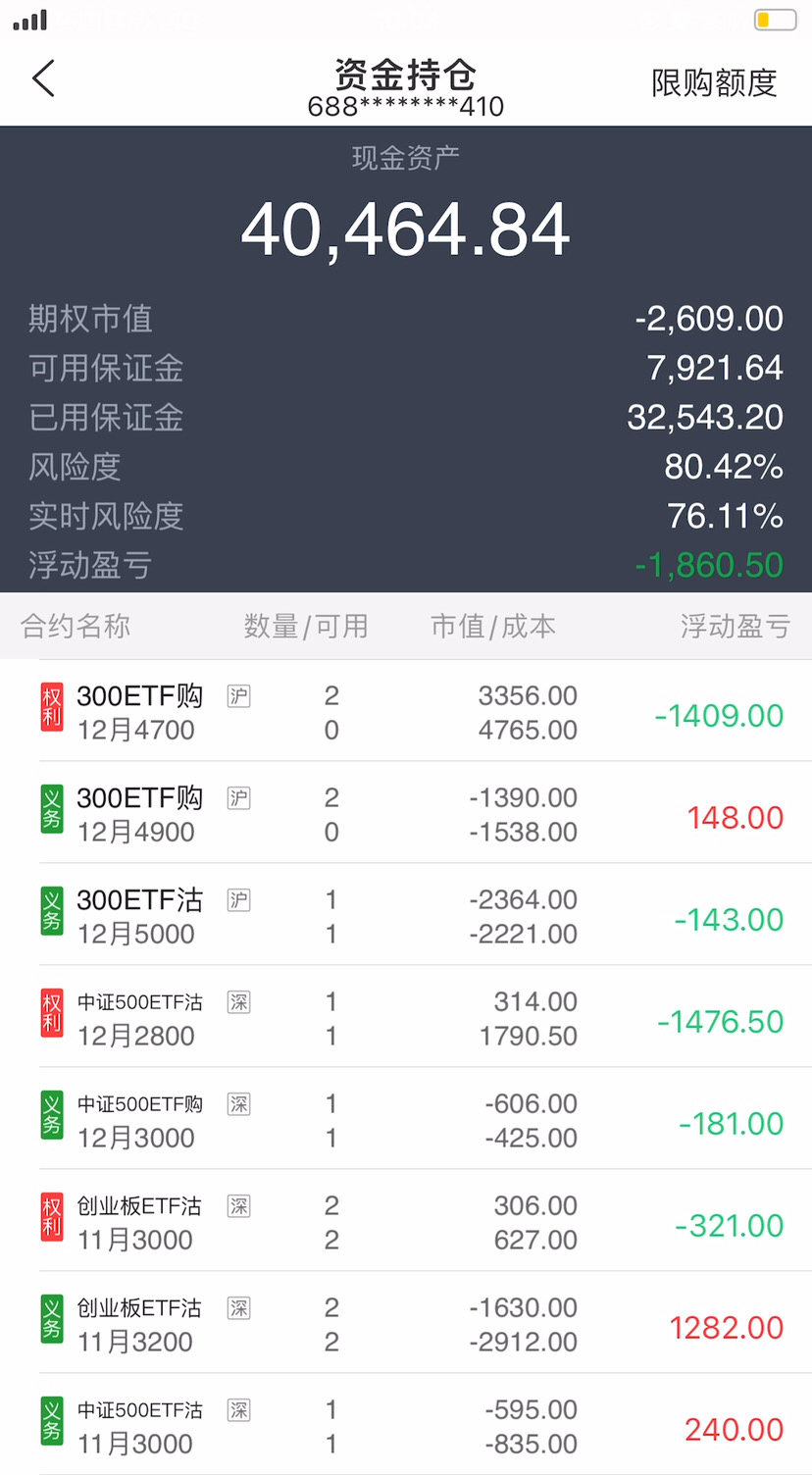Tap the green 义务 badge for 300ETF沽 12月5000
812x1475 pixels.
point(52,912)
